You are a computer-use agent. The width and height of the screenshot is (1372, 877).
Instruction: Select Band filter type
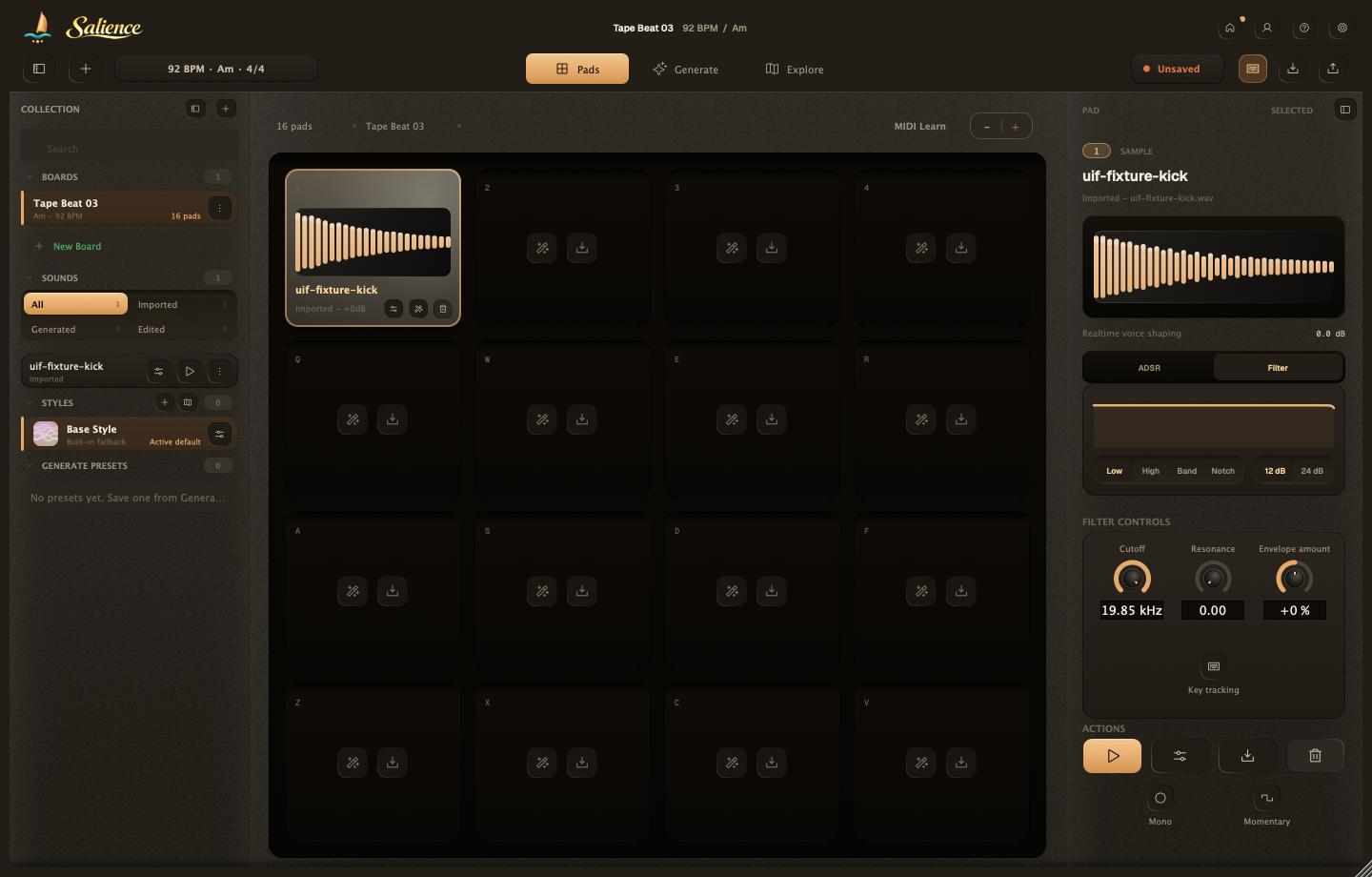coord(1187,471)
